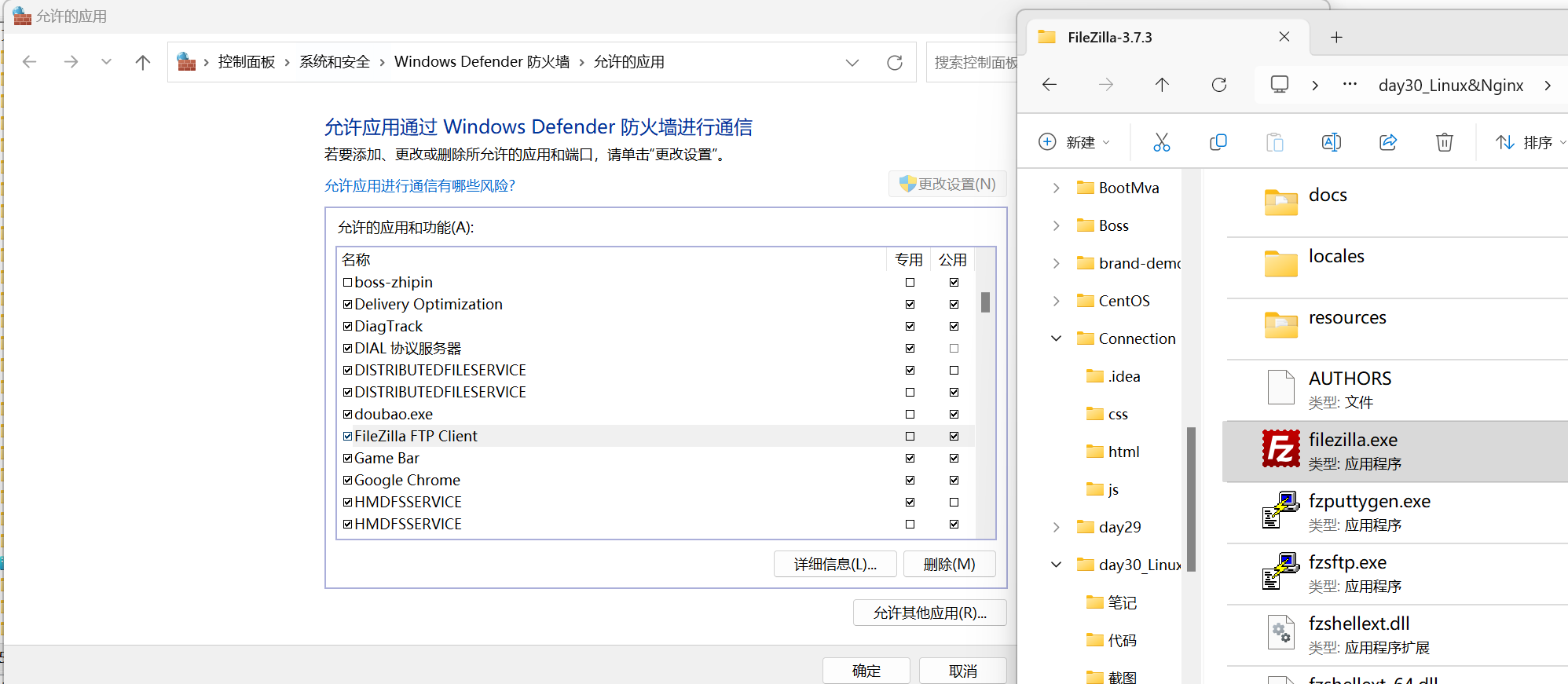
Task: Collapse the day30_Linux tree folder
Action: pyautogui.click(x=1056, y=565)
